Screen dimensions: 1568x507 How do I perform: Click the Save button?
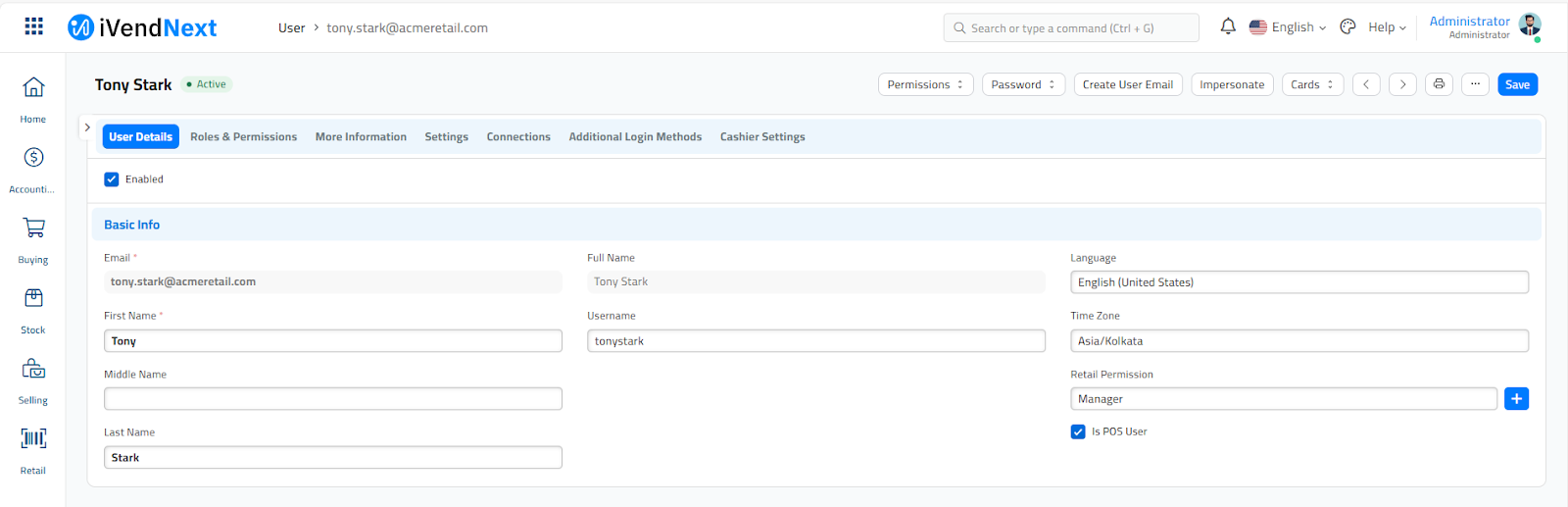(x=1517, y=84)
